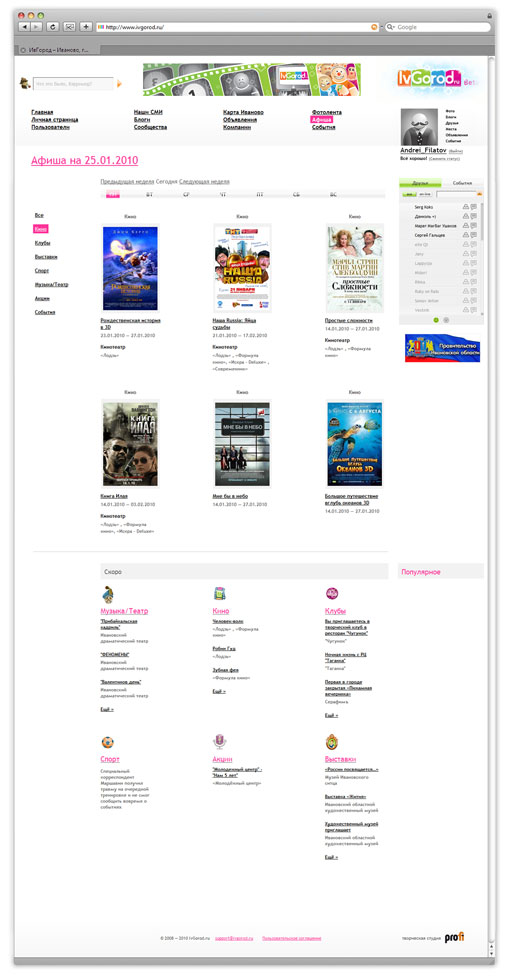
Task: Click the friends list scrollbar
Action: 481,222
